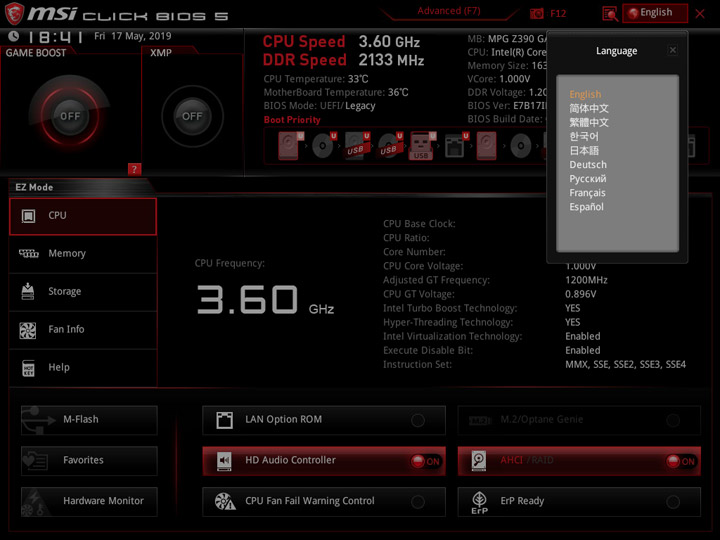The width and height of the screenshot is (720, 540).
Task: Select 简体中文 in the Language list
Action: pyautogui.click(x=589, y=108)
